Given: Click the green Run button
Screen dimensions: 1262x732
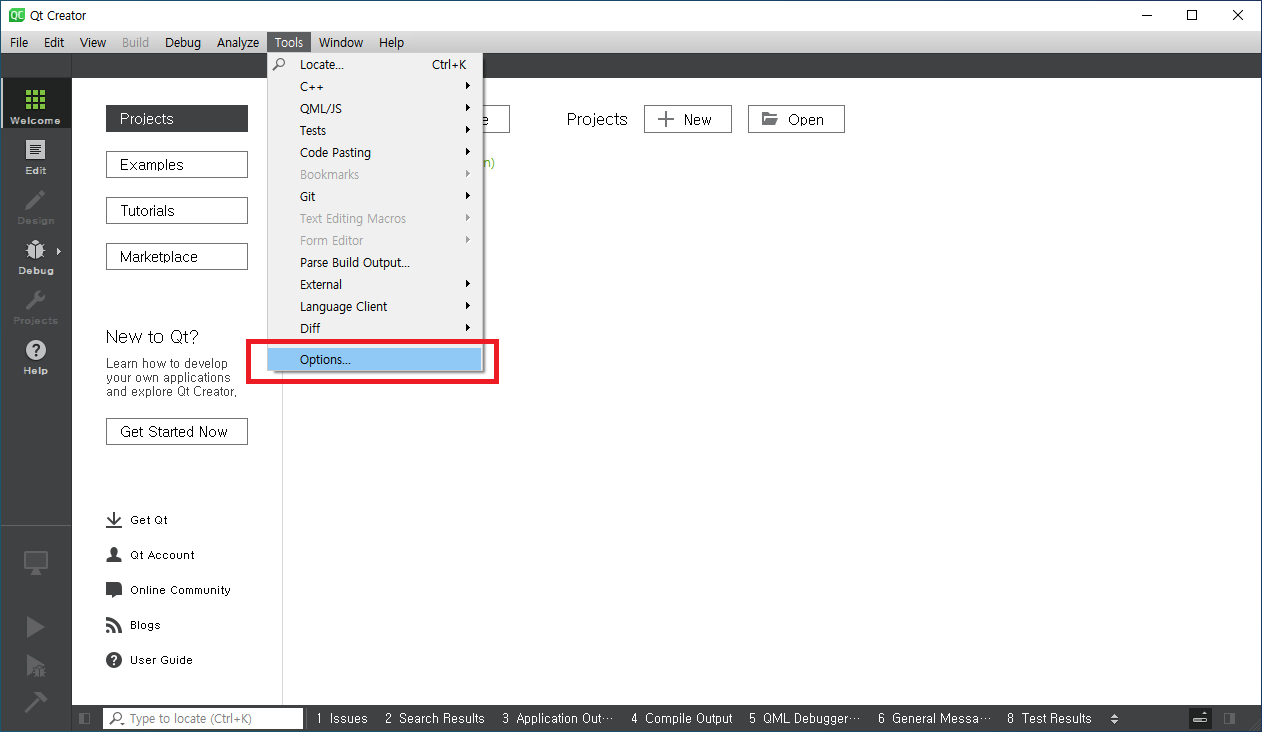Looking at the screenshot, I should tap(35, 627).
